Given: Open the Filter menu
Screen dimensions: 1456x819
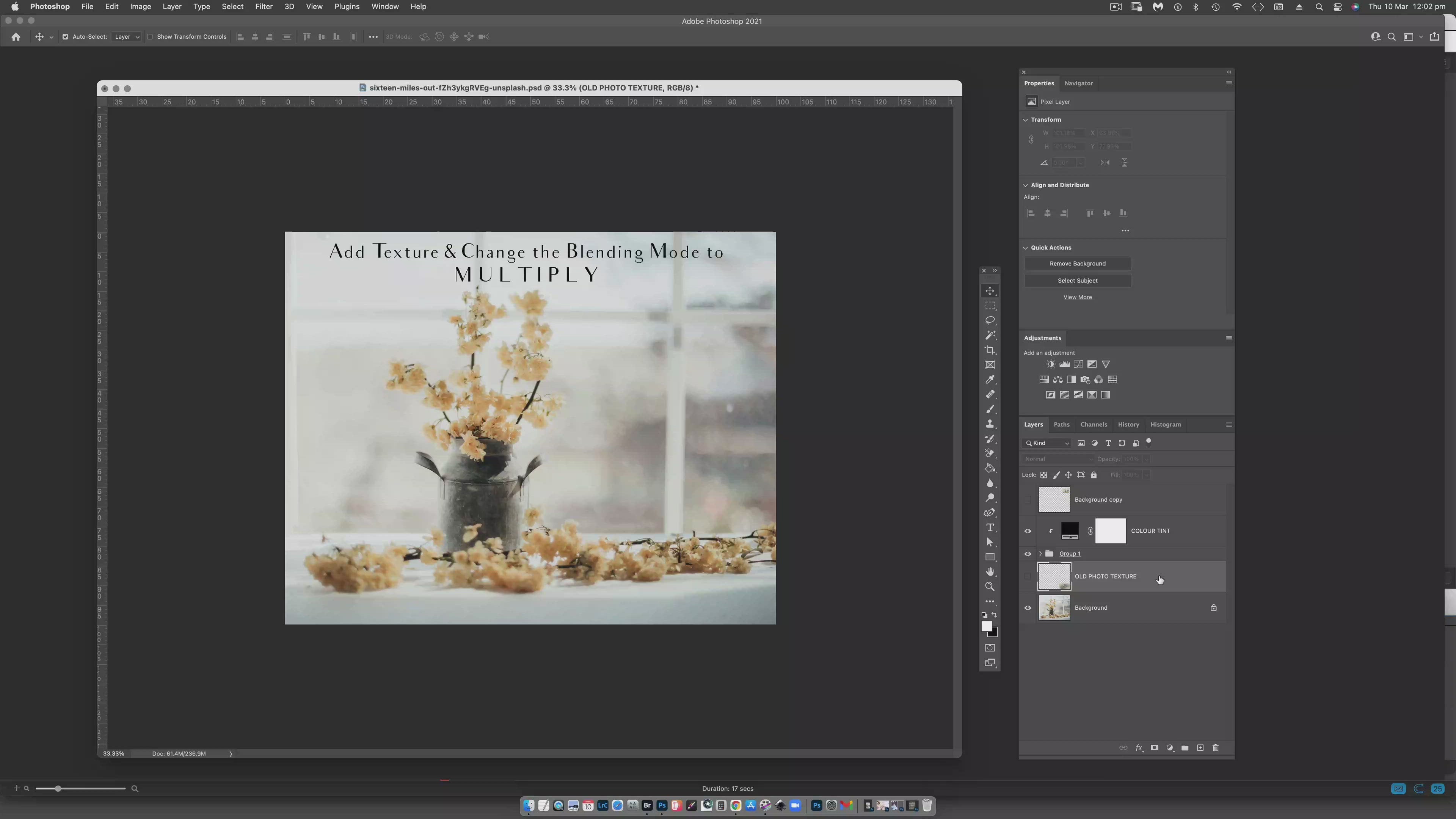Looking at the screenshot, I should coord(264,7).
